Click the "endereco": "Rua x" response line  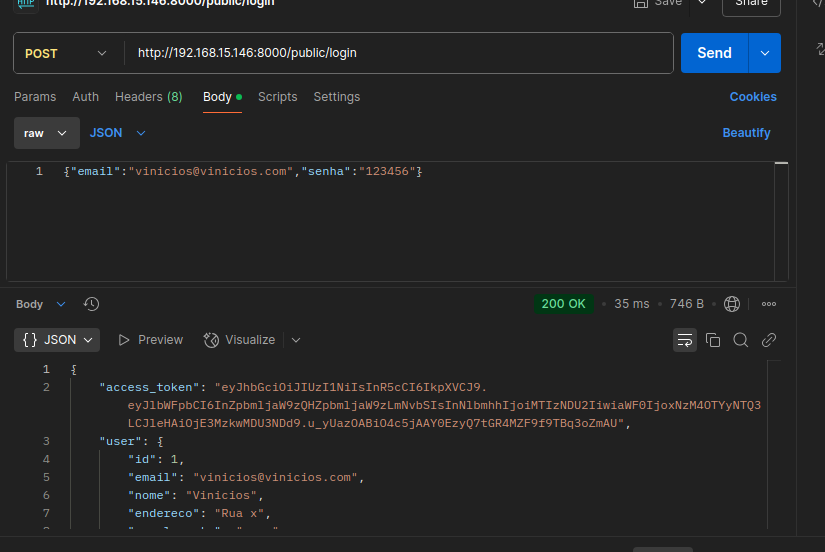coord(199,514)
